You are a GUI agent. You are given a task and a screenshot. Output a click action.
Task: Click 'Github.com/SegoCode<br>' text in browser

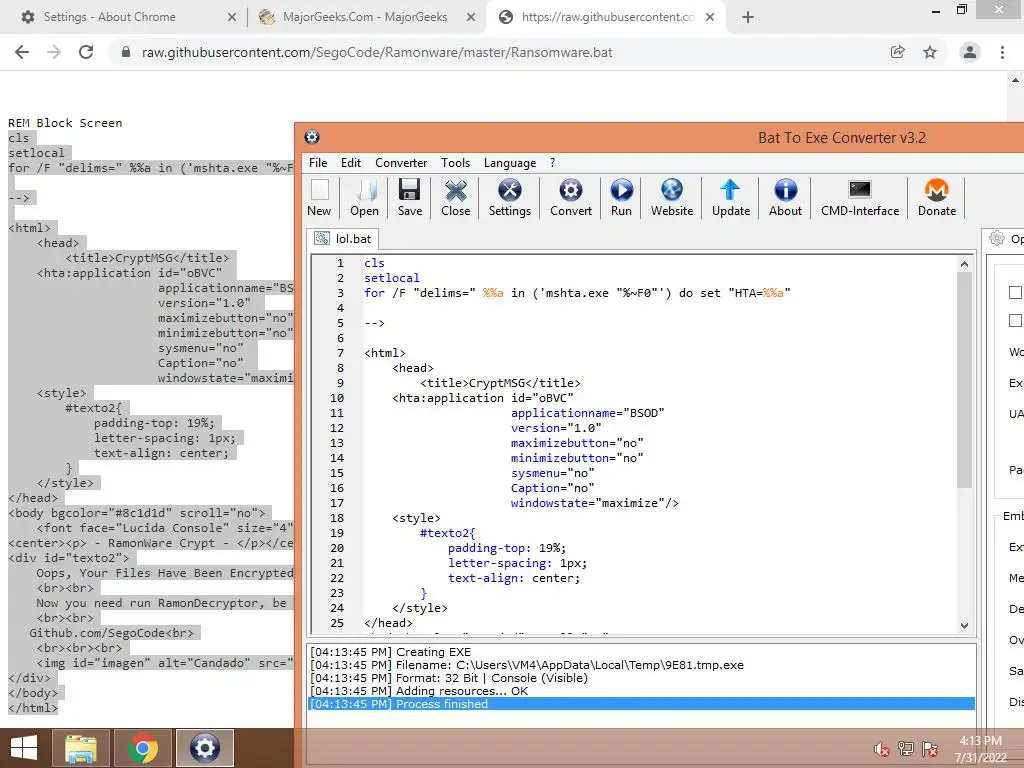(x=112, y=633)
